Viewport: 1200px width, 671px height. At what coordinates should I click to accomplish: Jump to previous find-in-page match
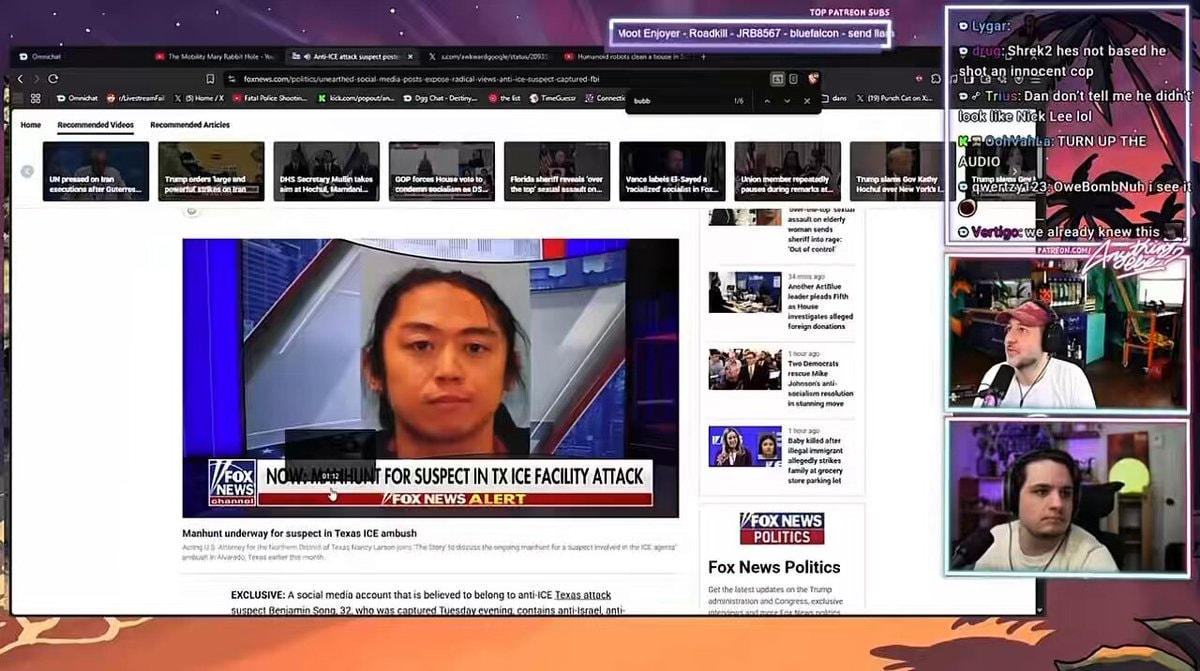coord(768,101)
